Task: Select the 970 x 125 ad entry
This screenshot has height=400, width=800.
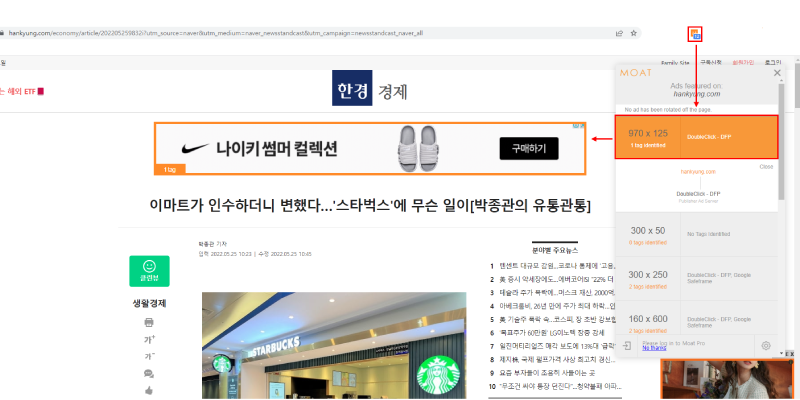Action: 696,137
